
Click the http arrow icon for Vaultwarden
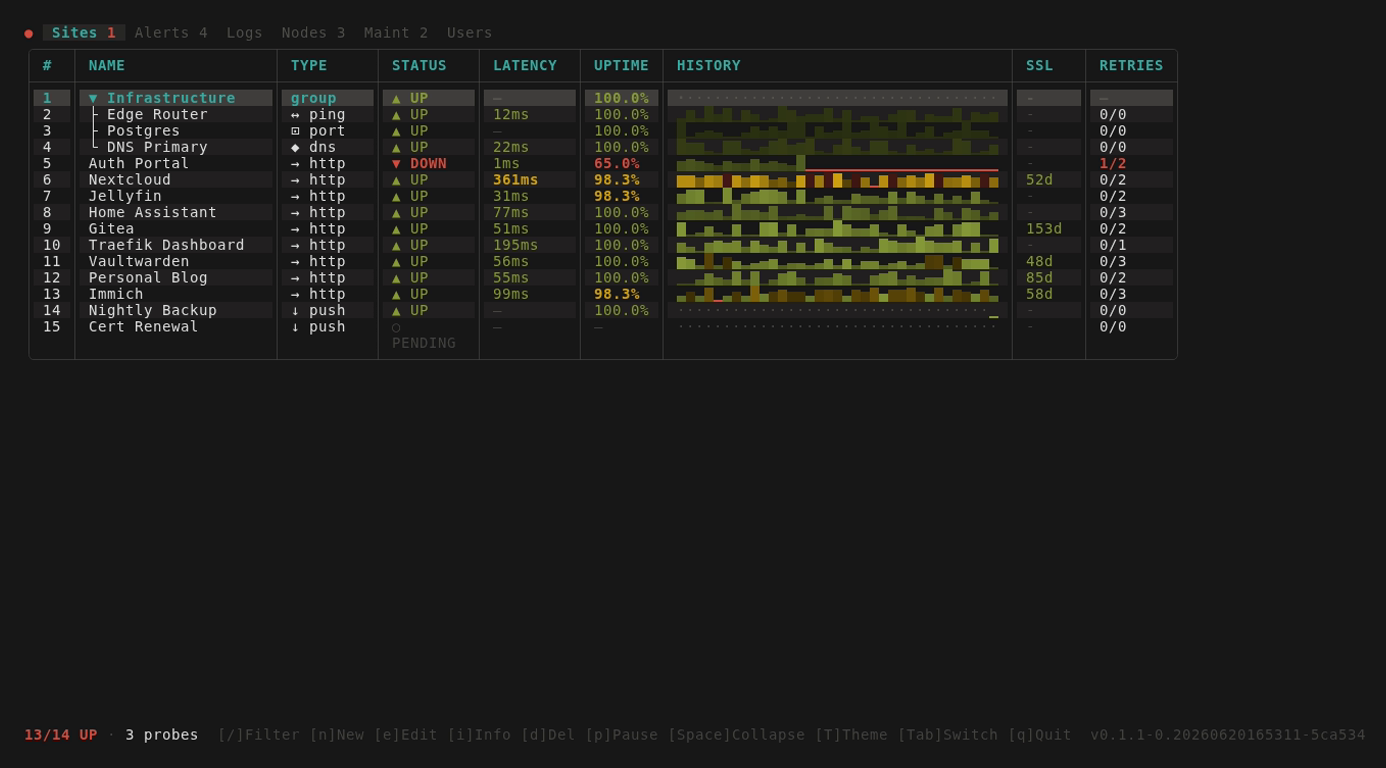point(295,261)
